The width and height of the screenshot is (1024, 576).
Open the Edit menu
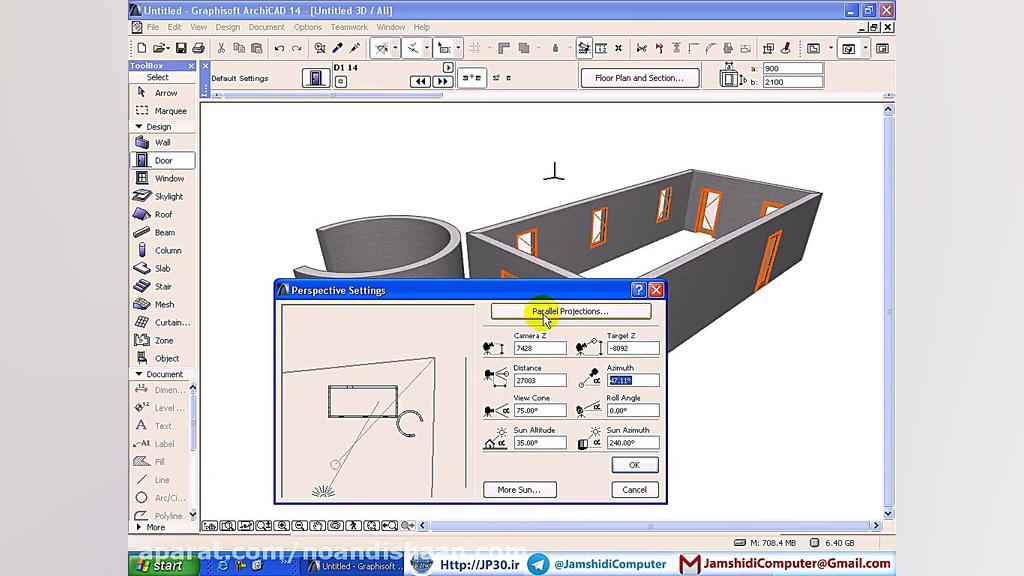pos(174,27)
